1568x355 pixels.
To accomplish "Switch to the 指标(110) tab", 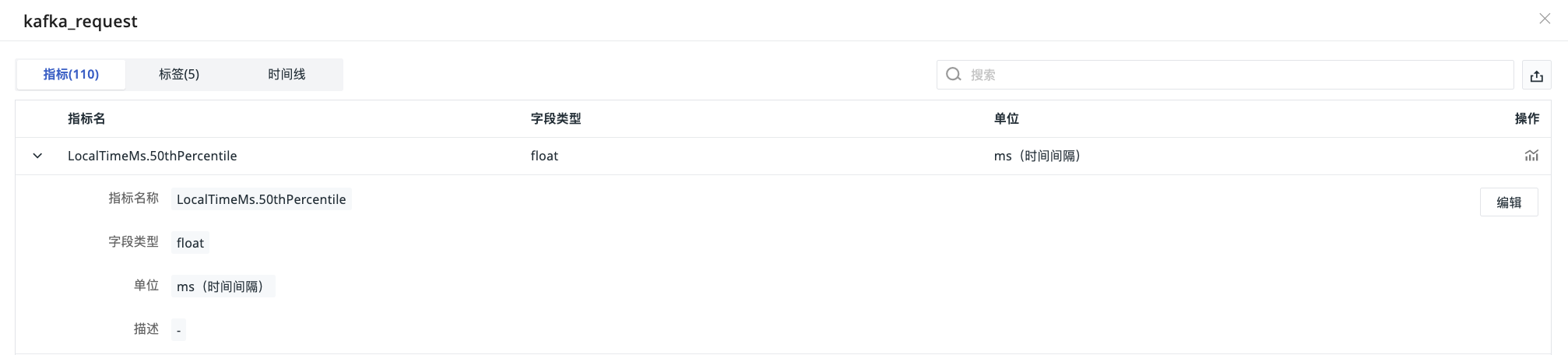I will pyautogui.click(x=71, y=75).
